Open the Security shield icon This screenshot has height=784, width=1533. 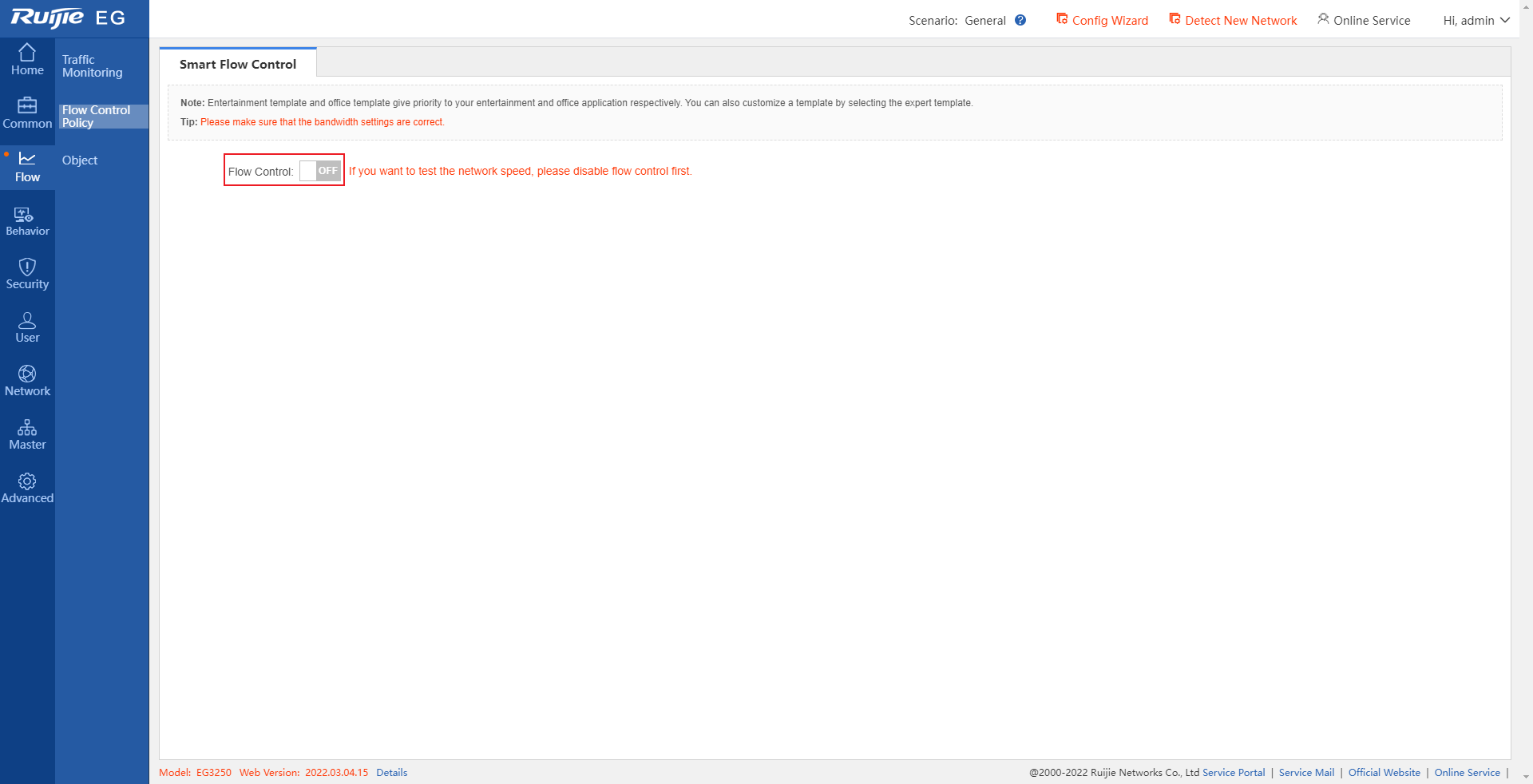27,267
